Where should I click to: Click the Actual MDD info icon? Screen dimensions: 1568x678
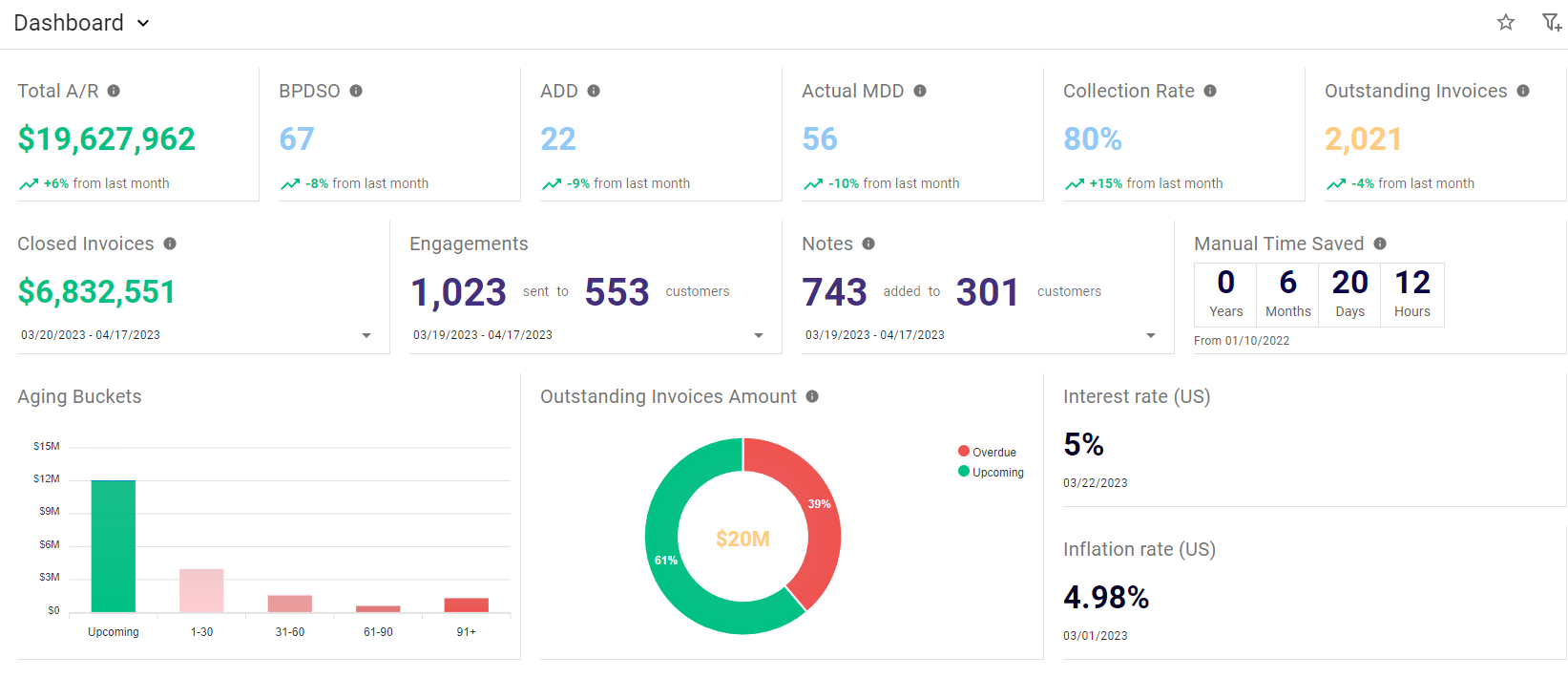pos(920,91)
